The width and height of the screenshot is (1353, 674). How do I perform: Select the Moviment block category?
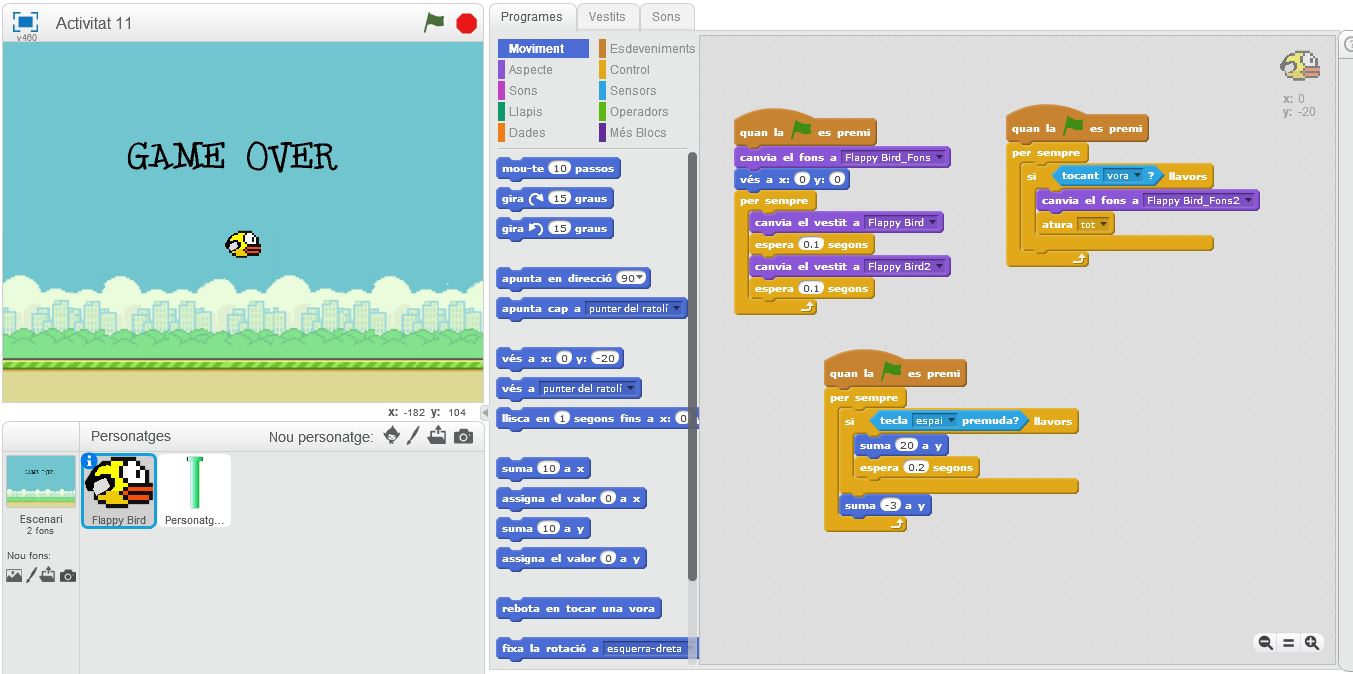tap(543, 48)
